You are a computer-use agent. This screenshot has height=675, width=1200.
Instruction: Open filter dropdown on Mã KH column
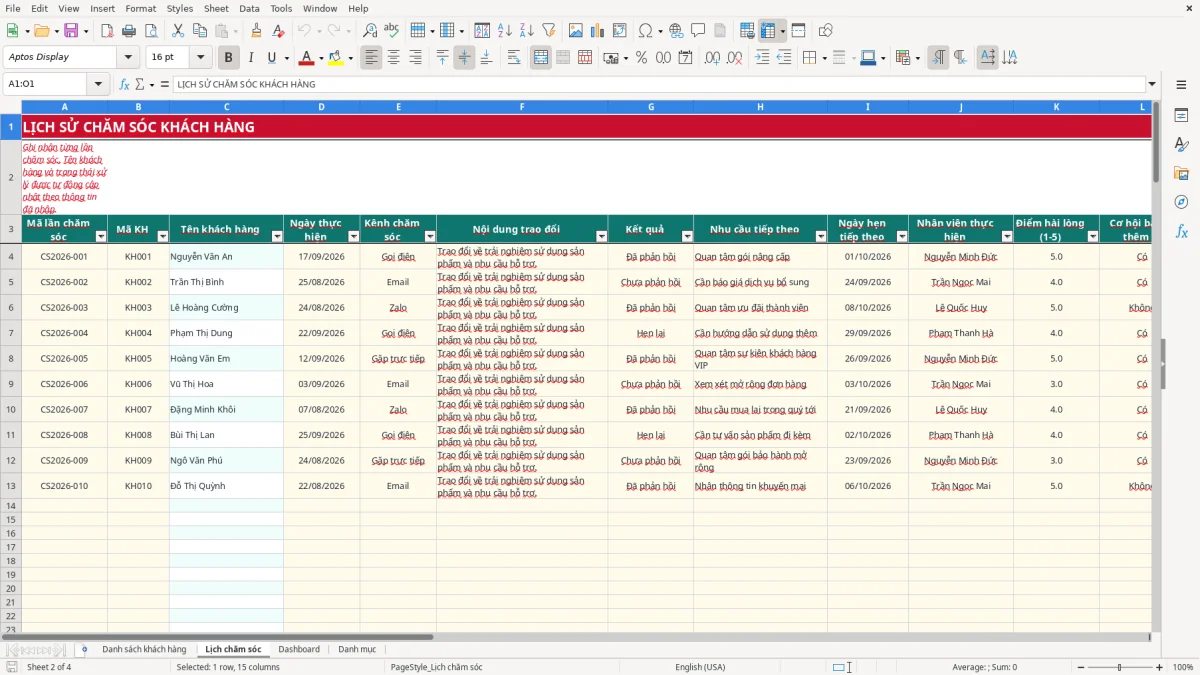click(x=162, y=237)
